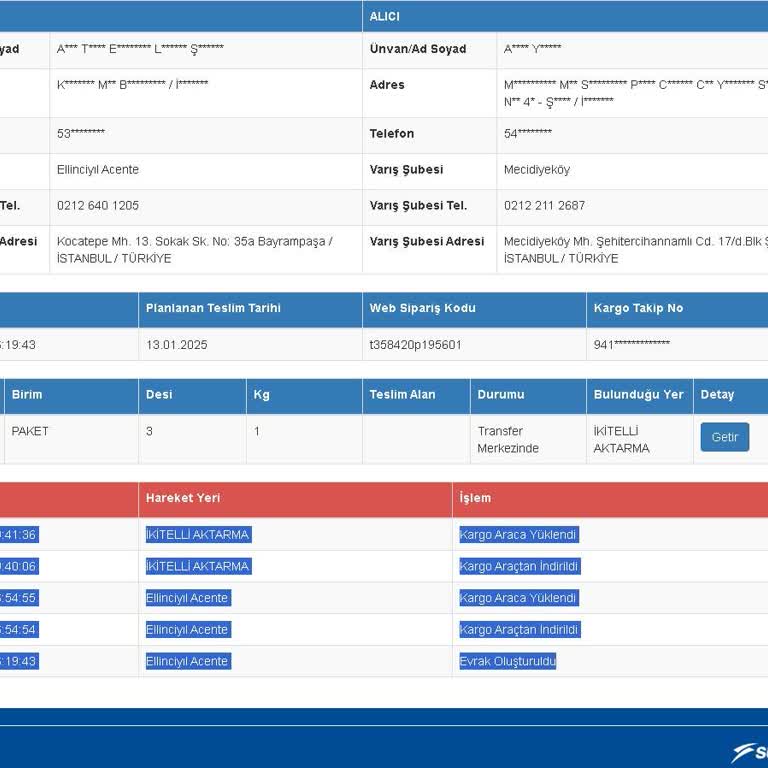Click the Mecidiyeköy arrival branch value
The image size is (768, 768).
pos(537,170)
